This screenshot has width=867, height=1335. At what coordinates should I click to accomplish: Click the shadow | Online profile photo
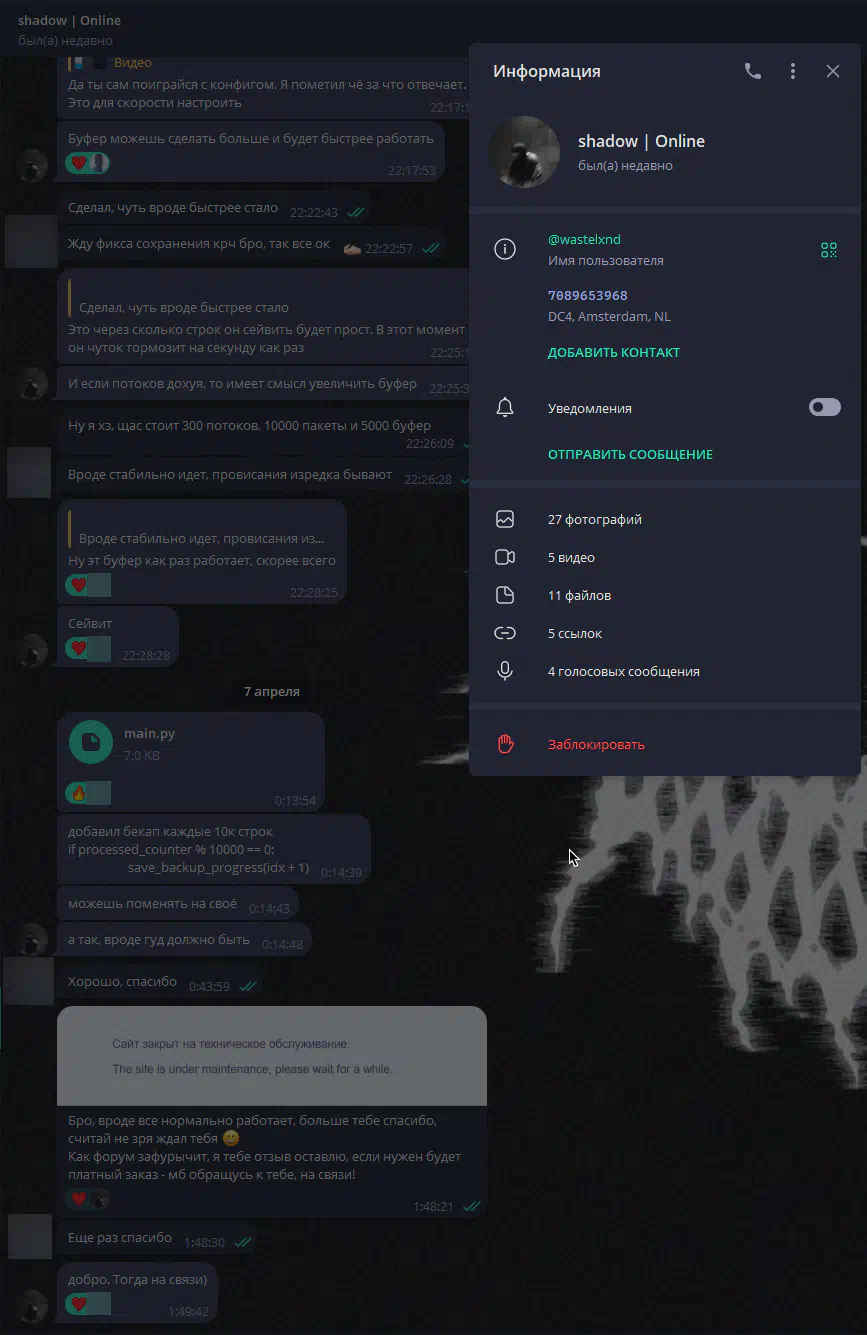[x=524, y=152]
